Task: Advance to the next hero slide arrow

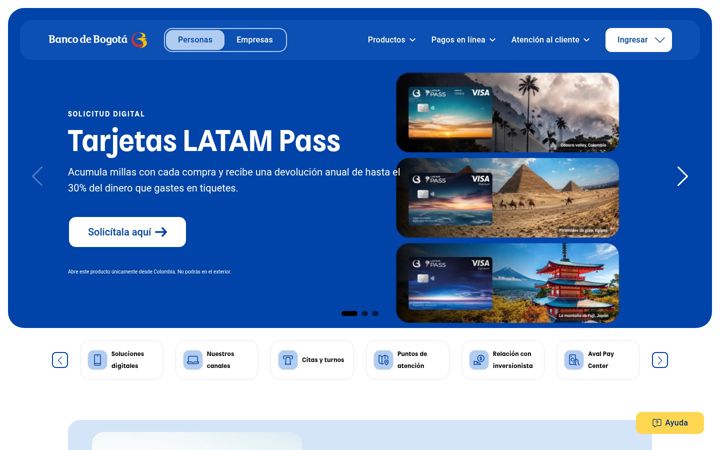Action: pyautogui.click(x=682, y=176)
